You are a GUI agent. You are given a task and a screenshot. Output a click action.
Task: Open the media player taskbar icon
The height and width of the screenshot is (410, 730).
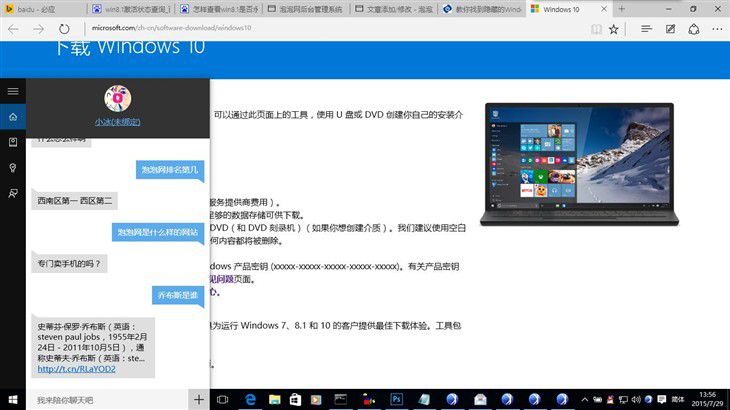pos(316,399)
